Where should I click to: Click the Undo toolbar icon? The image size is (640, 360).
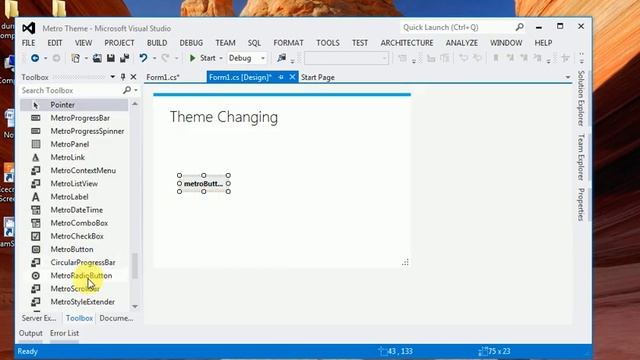(x=143, y=58)
